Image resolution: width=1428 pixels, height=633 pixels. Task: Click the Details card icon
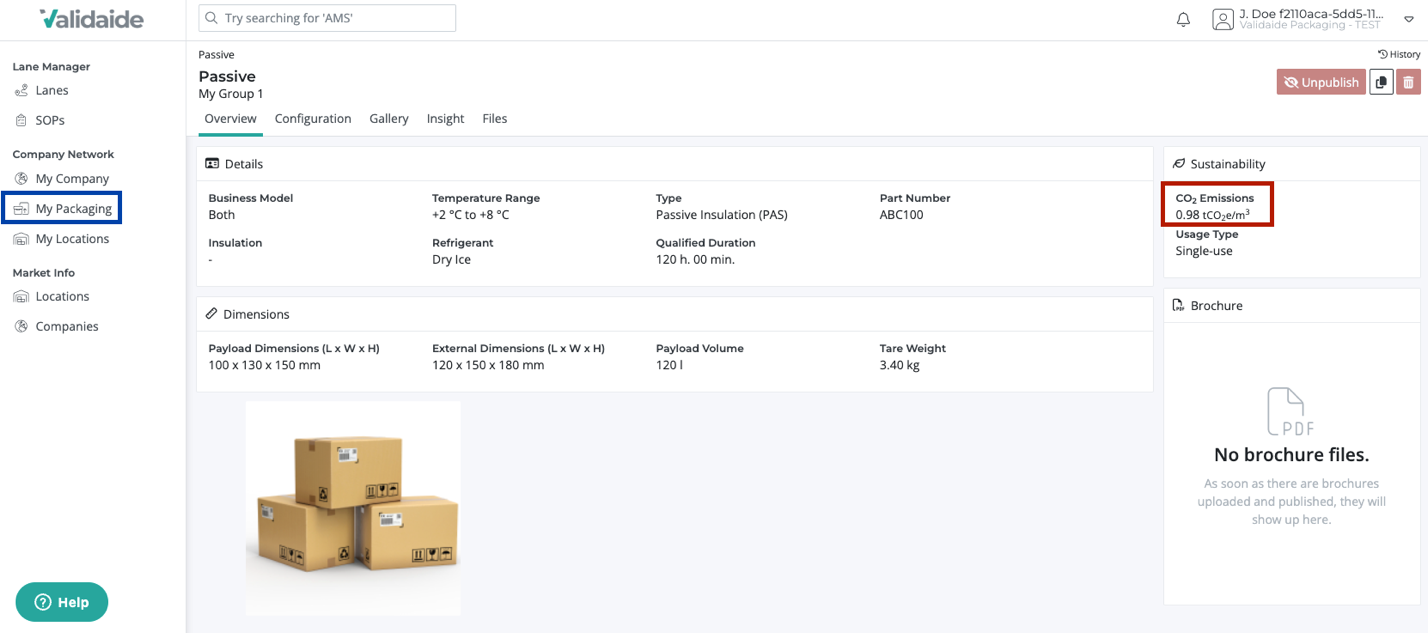pos(212,164)
